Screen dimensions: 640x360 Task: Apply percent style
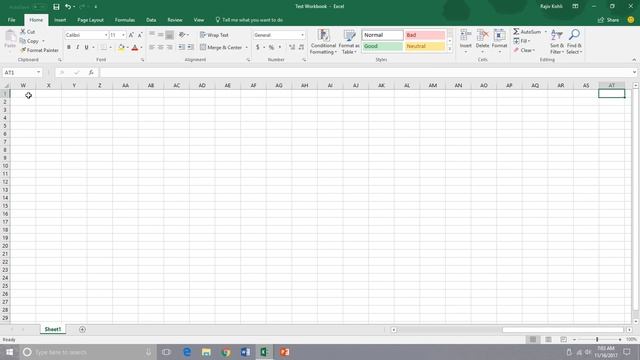[x=271, y=47]
